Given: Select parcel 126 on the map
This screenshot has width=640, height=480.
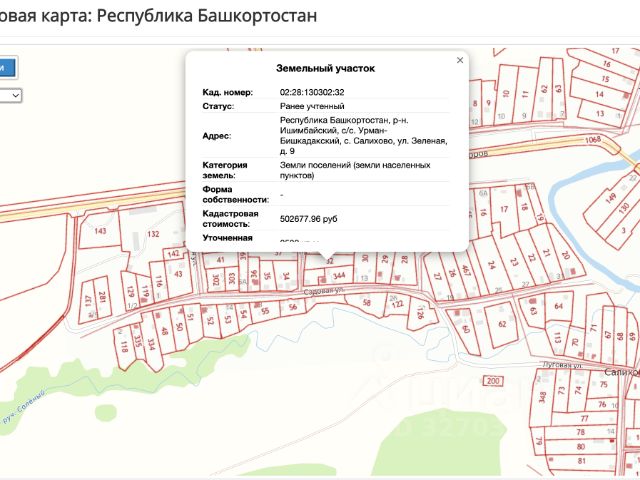Looking at the screenshot, I should click(x=420, y=313).
